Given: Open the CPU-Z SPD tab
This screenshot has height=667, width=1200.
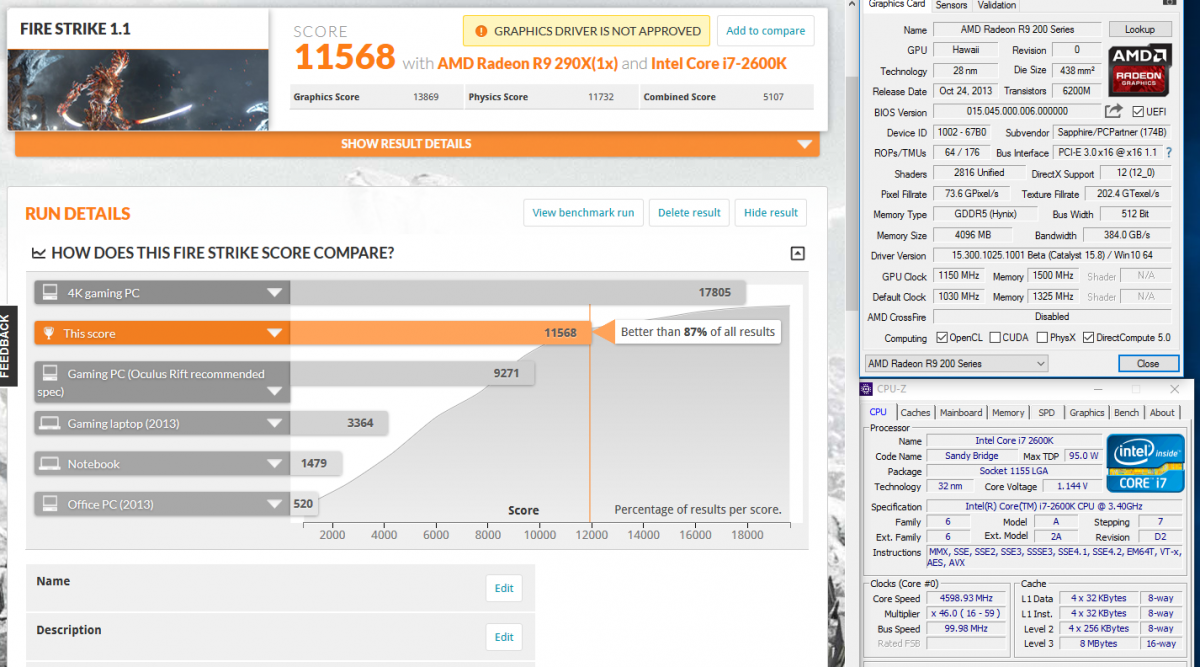Looking at the screenshot, I should 1046,412.
